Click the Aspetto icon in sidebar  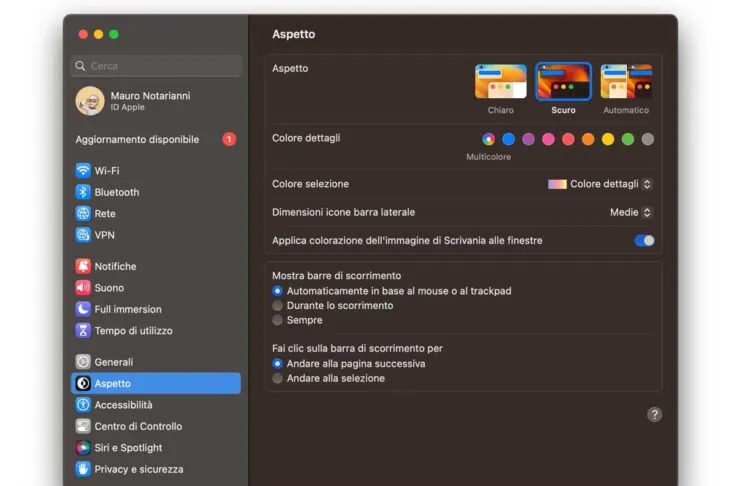(83, 383)
